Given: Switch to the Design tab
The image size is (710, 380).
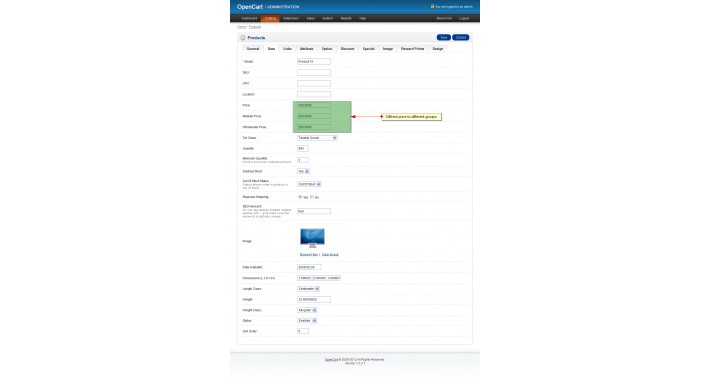Looking at the screenshot, I should tap(437, 48).
